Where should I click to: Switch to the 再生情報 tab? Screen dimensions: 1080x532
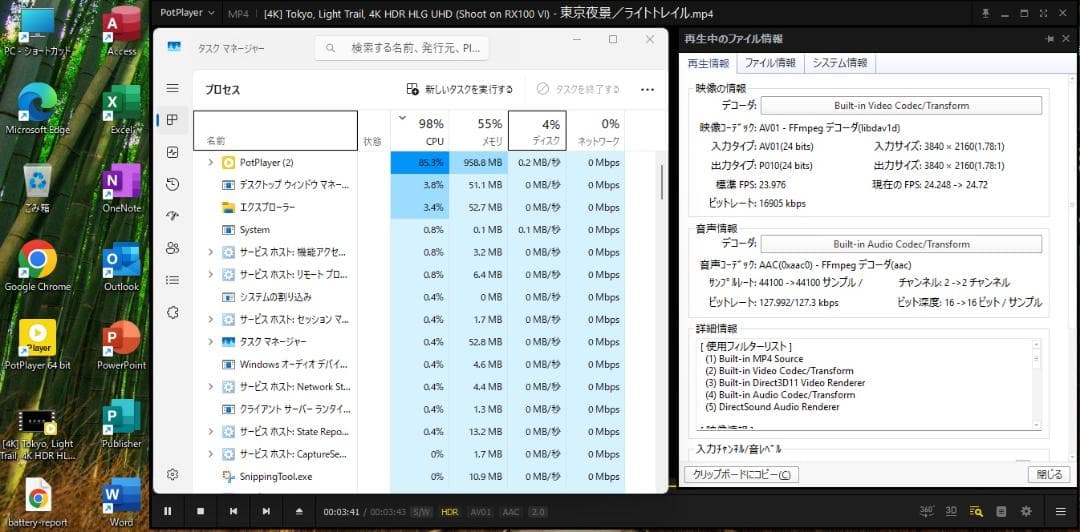(708, 63)
